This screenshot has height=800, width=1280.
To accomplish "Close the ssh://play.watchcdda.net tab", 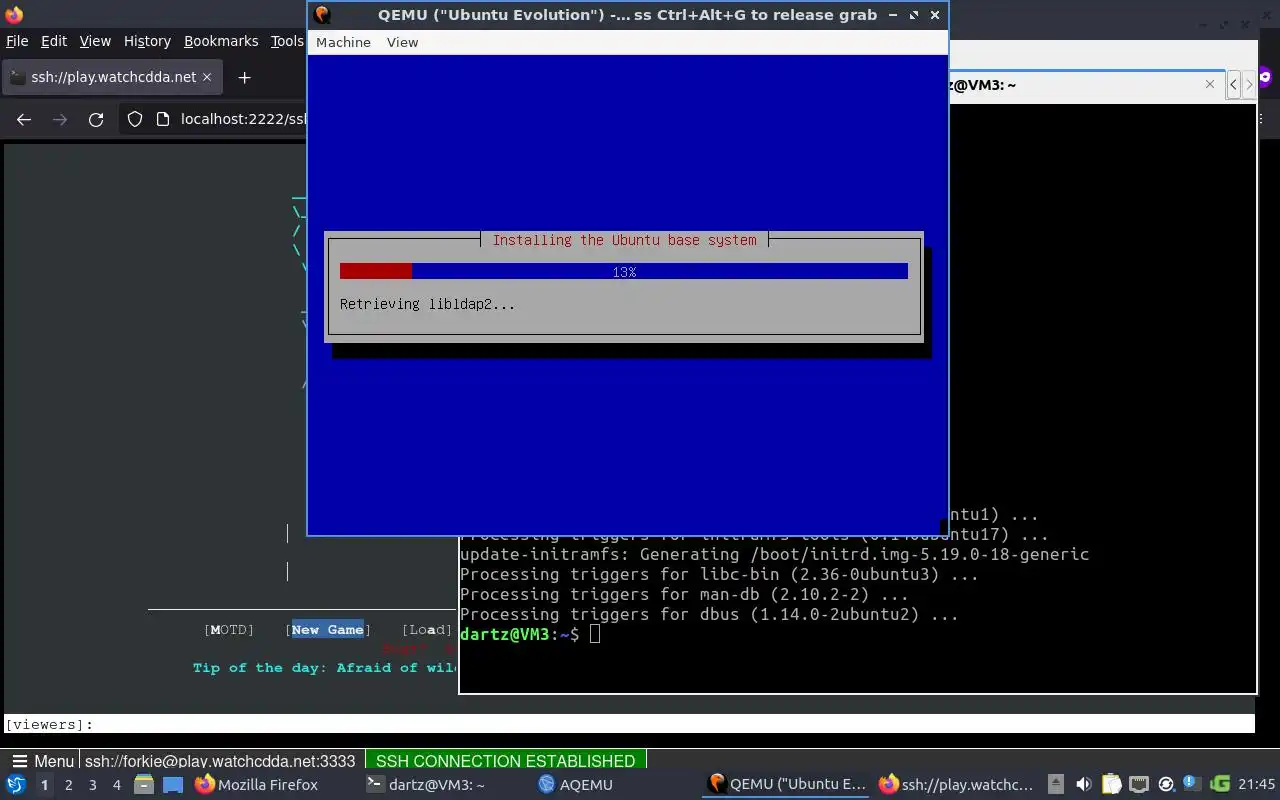I will tap(207, 77).
